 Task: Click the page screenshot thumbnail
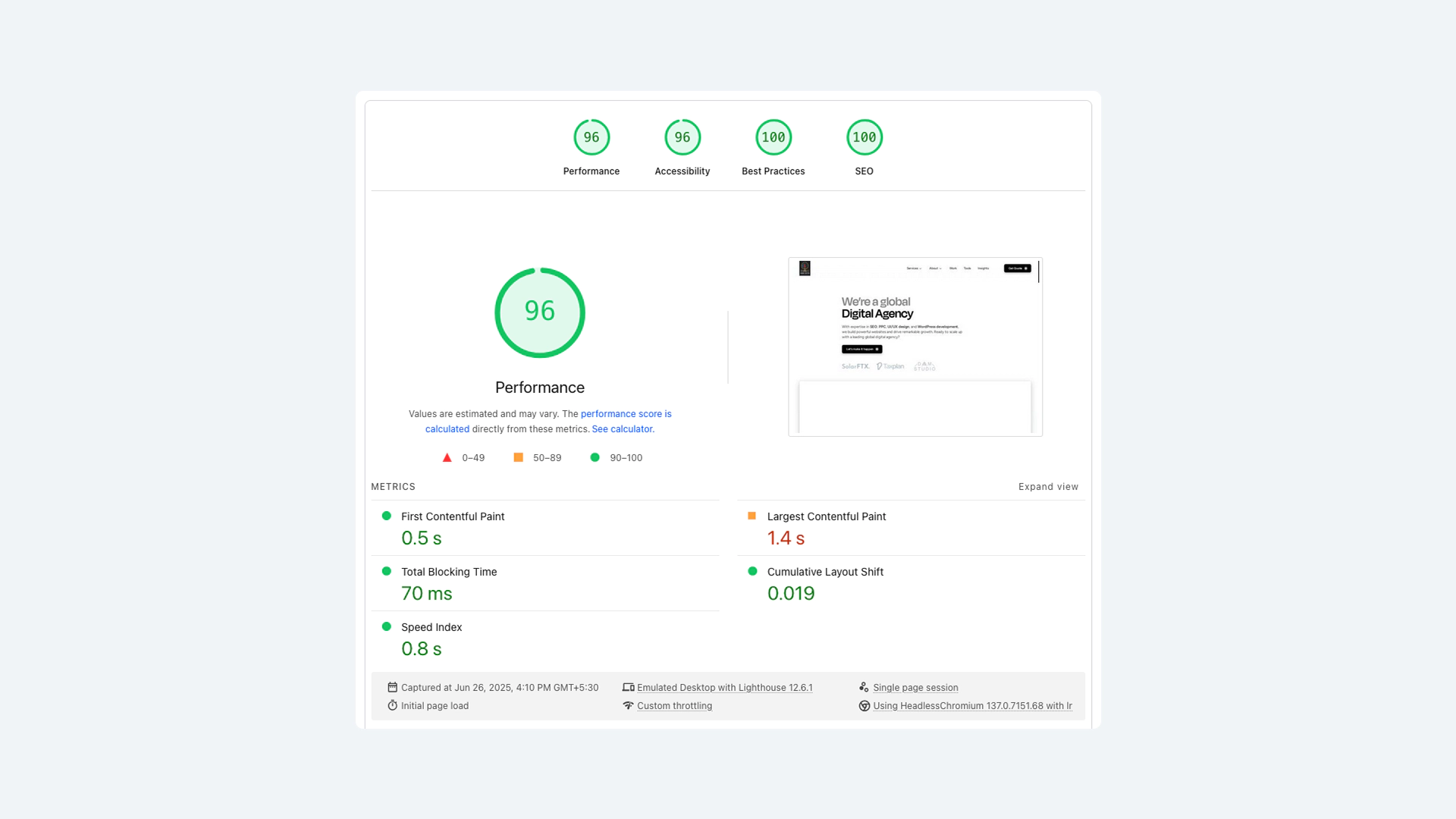coord(915,347)
